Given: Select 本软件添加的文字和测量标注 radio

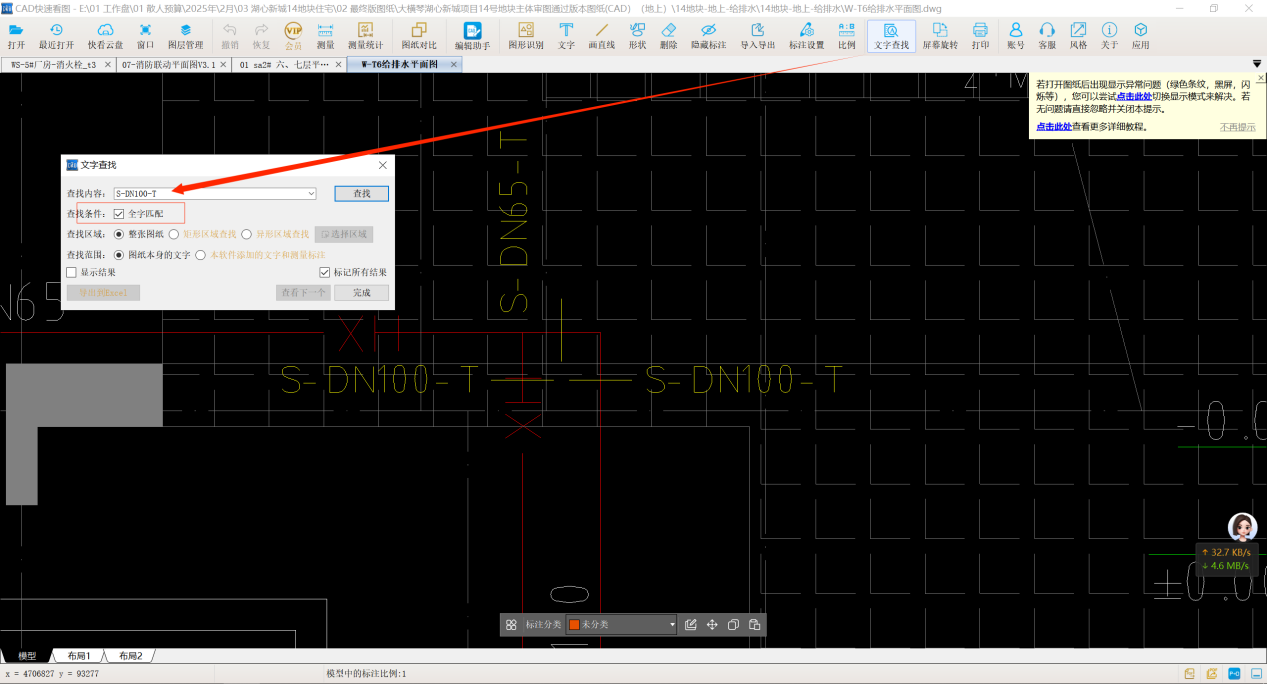Looking at the screenshot, I should 200,255.
